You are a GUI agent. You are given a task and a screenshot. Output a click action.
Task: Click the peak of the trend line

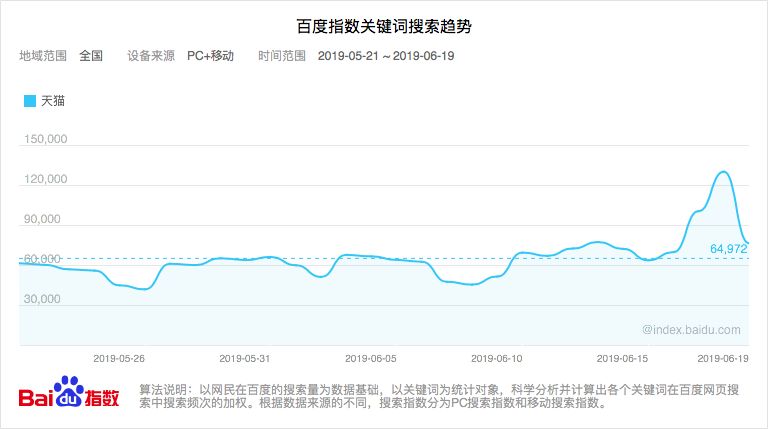pos(723,172)
